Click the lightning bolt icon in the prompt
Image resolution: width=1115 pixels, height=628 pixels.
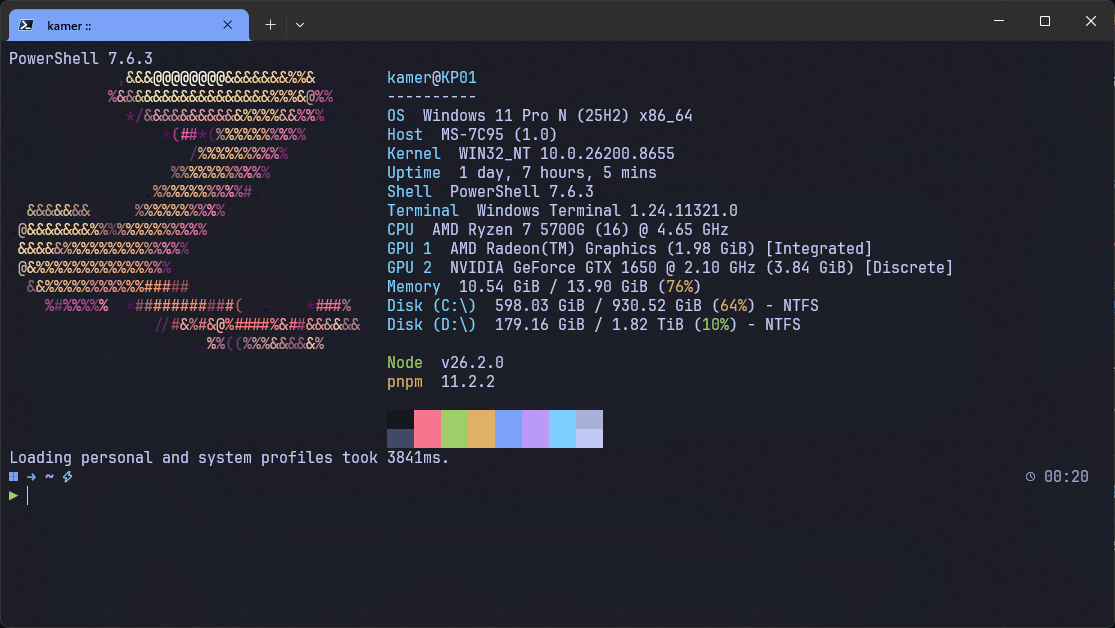click(x=68, y=477)
